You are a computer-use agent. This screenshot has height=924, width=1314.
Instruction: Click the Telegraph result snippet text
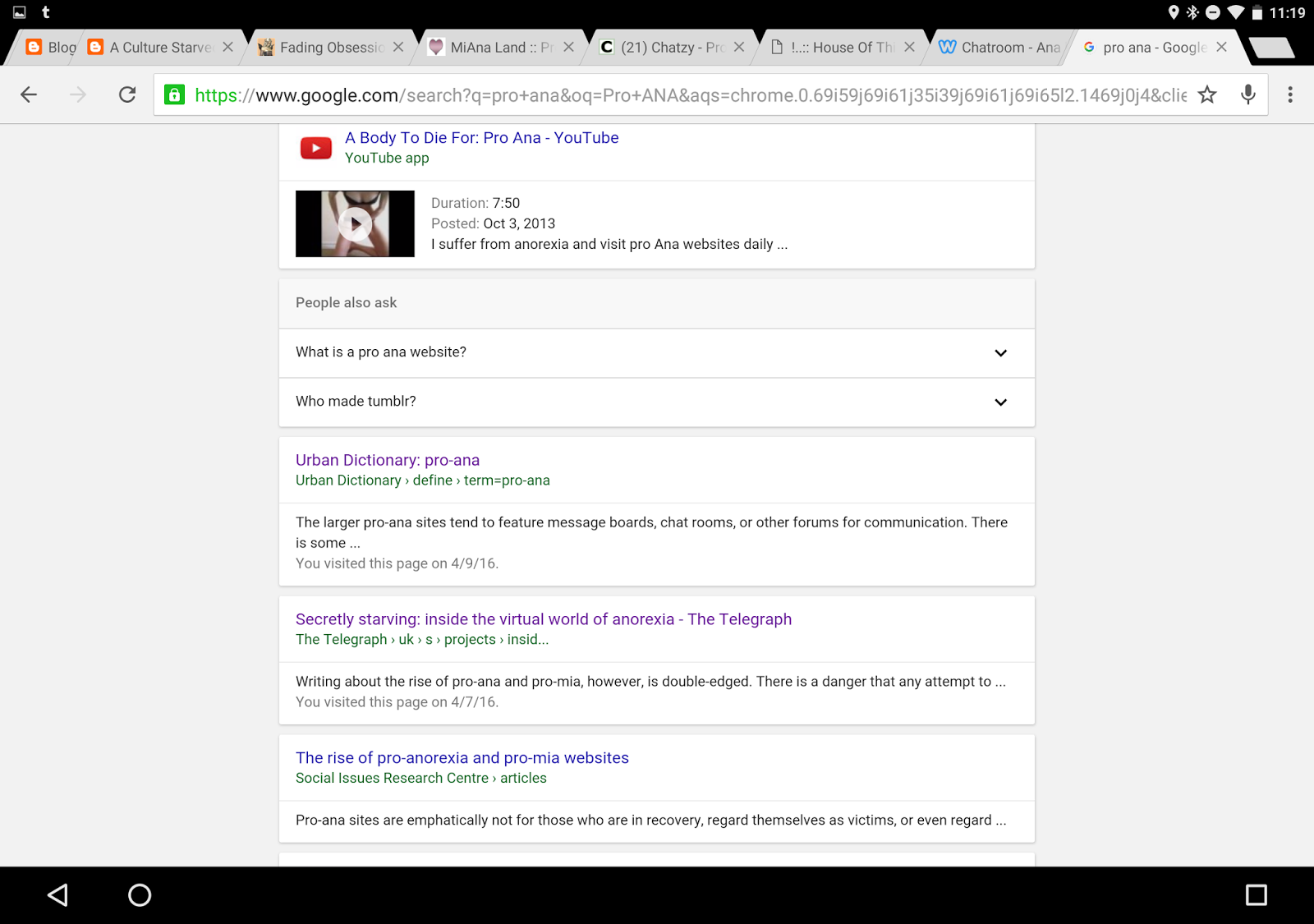(x=650, y=682)
